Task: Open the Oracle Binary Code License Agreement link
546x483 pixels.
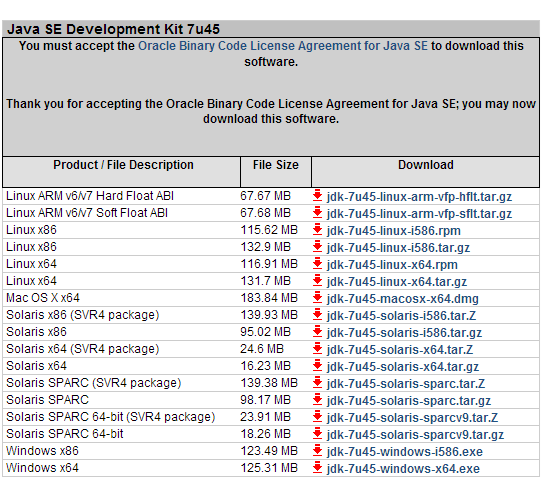Action: point(283,46)
